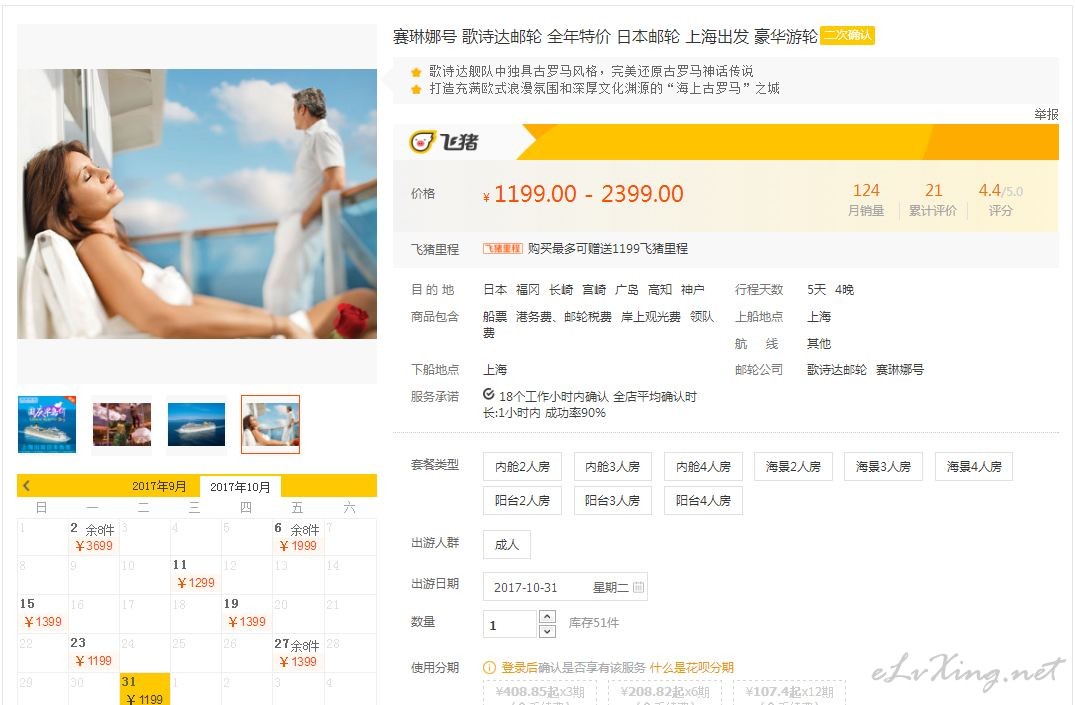Click the quantity input box
The height and width of the screenshot is (705, 1076).
pos(510,624)
